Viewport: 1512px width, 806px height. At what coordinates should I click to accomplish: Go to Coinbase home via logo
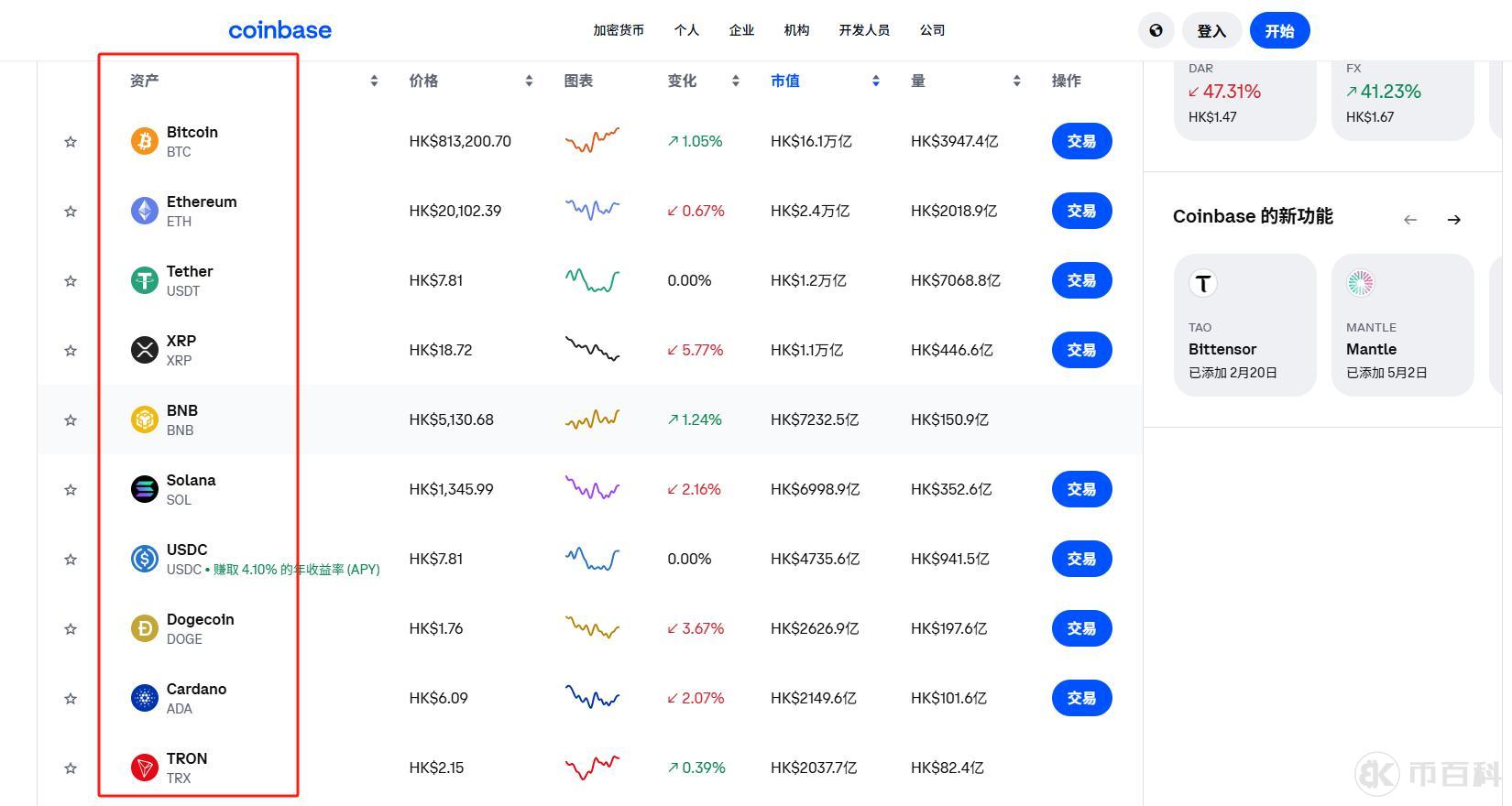279,30
